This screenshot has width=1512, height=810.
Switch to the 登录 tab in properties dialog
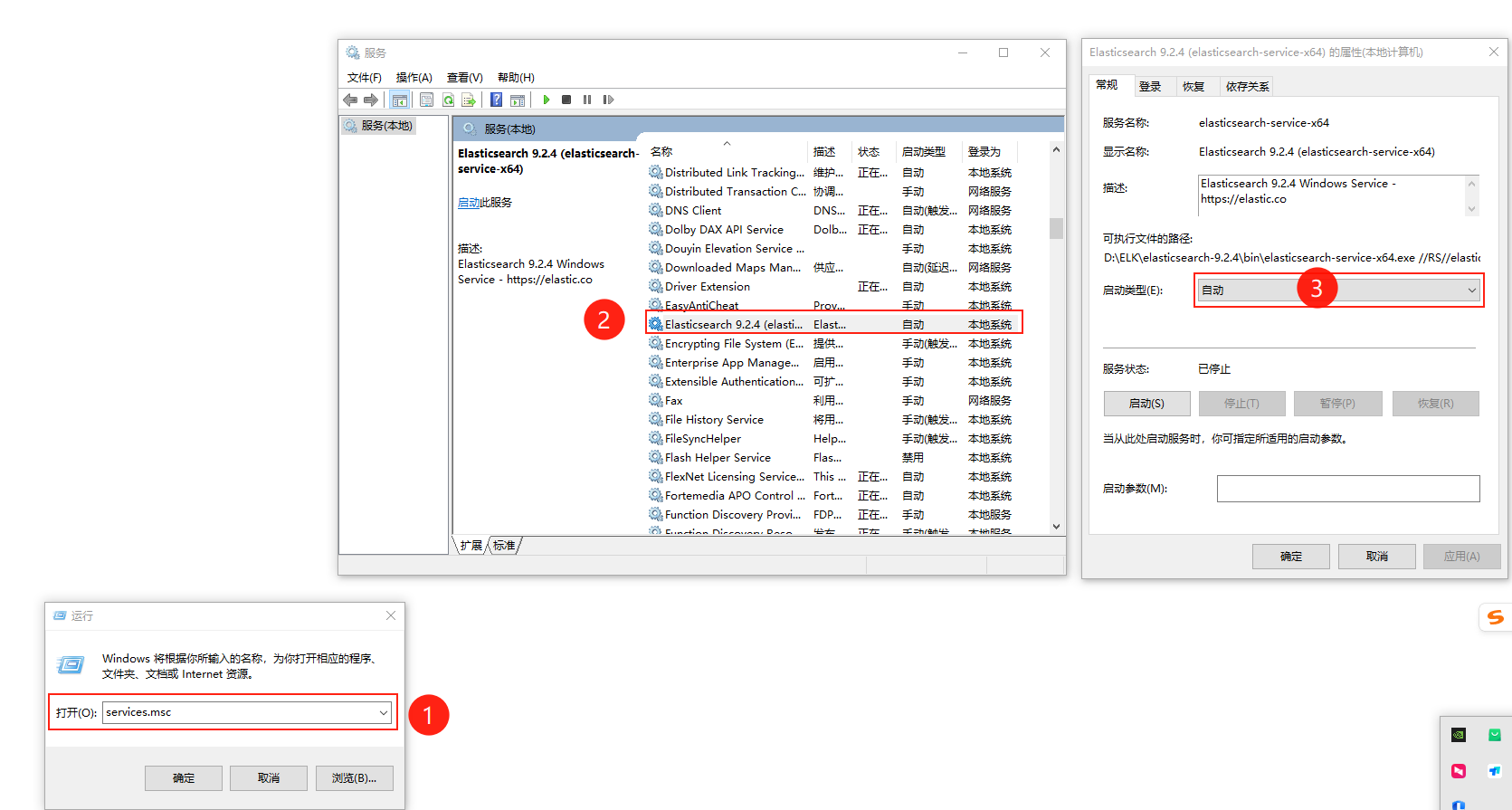[x=1150, y=87]
